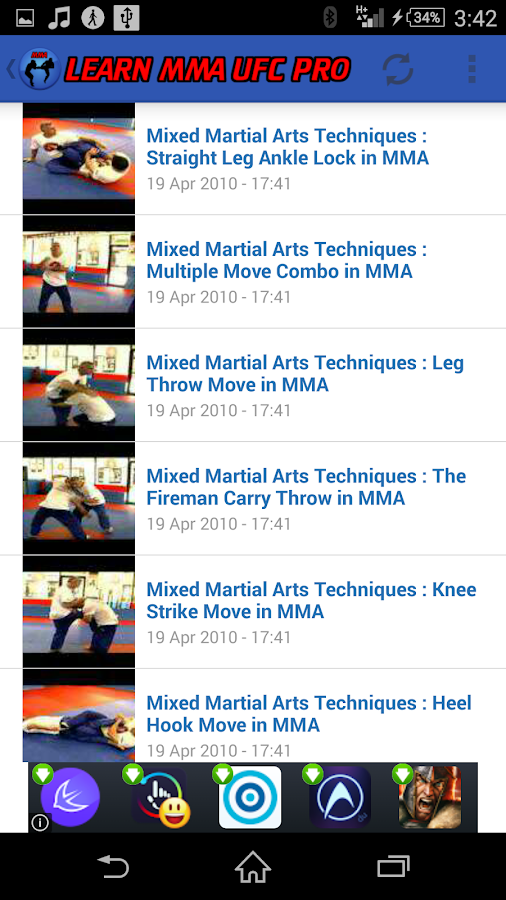The height and width of the screenshot is (900, 506).
Task: Tap the refresh icon in header
Action: pyautogui.click(x=398, y=69)
